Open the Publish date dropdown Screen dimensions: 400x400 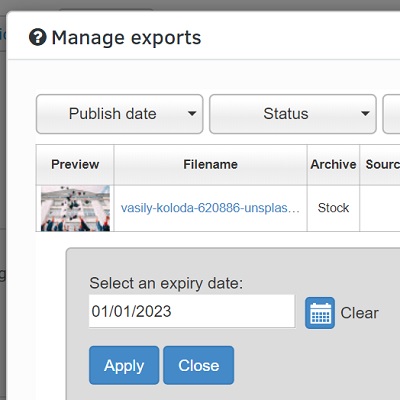(x=120, y=114)
